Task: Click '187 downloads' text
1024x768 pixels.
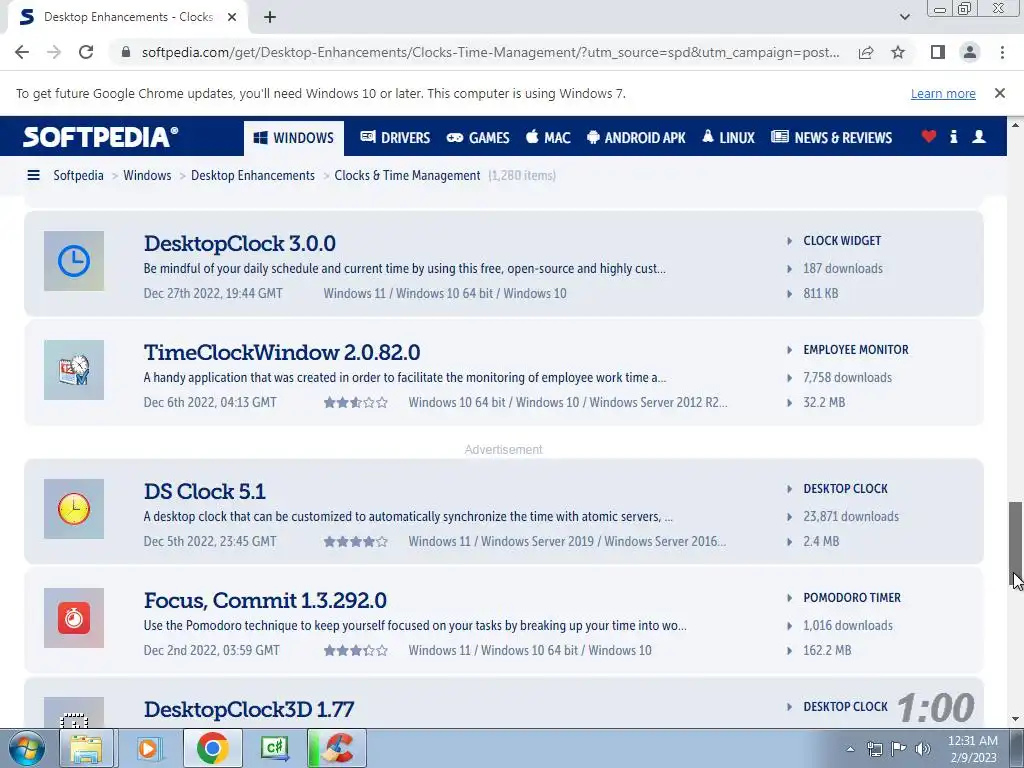Action: (x=842, y=268)
